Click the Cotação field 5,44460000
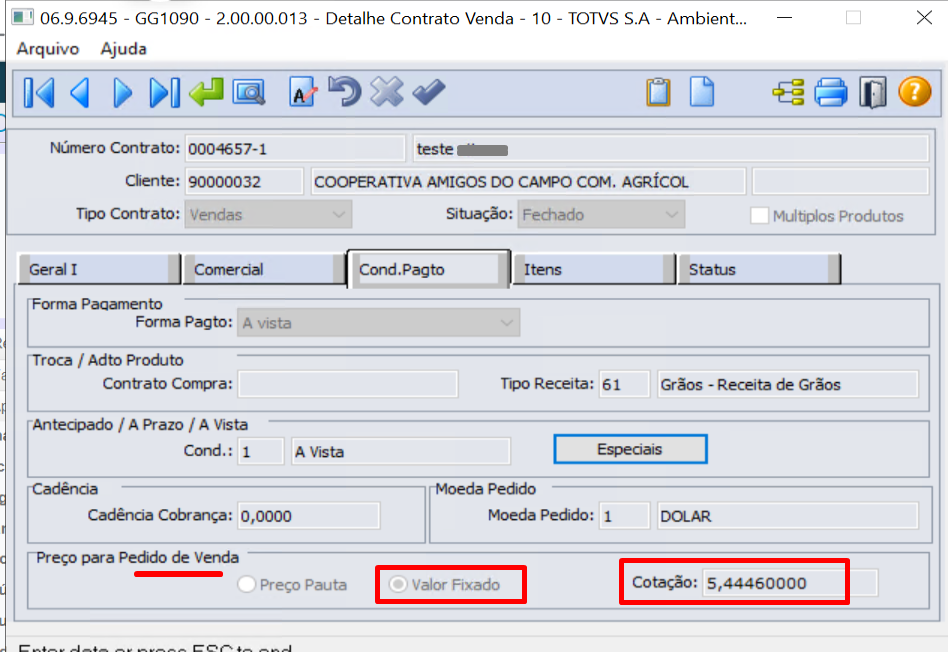This screenshot has height=652, width=948. click(x=790, y=583)
